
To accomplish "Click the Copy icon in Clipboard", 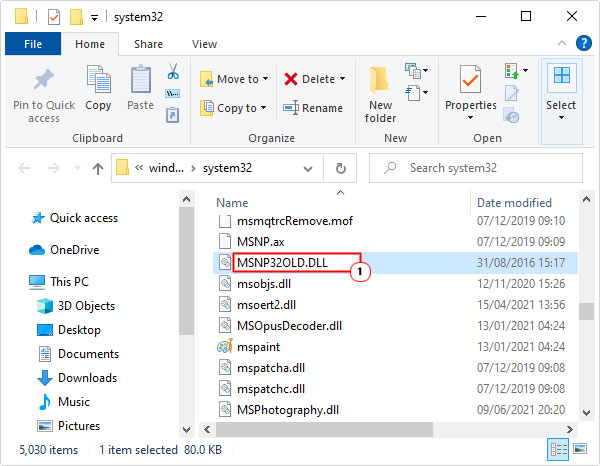I will pos(98,79).
